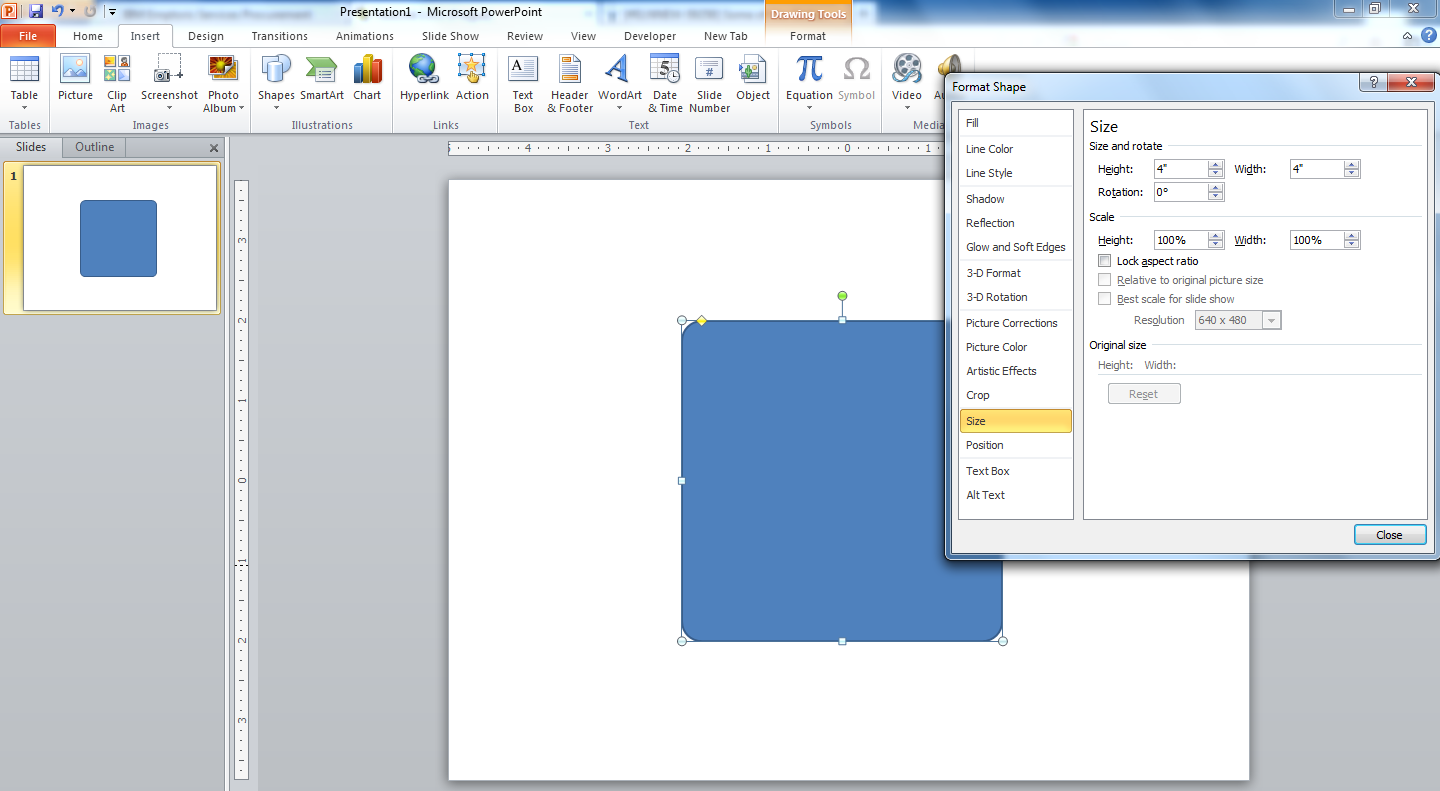Click the Help question mark icon in ribbon

[x=1429, y=35]
